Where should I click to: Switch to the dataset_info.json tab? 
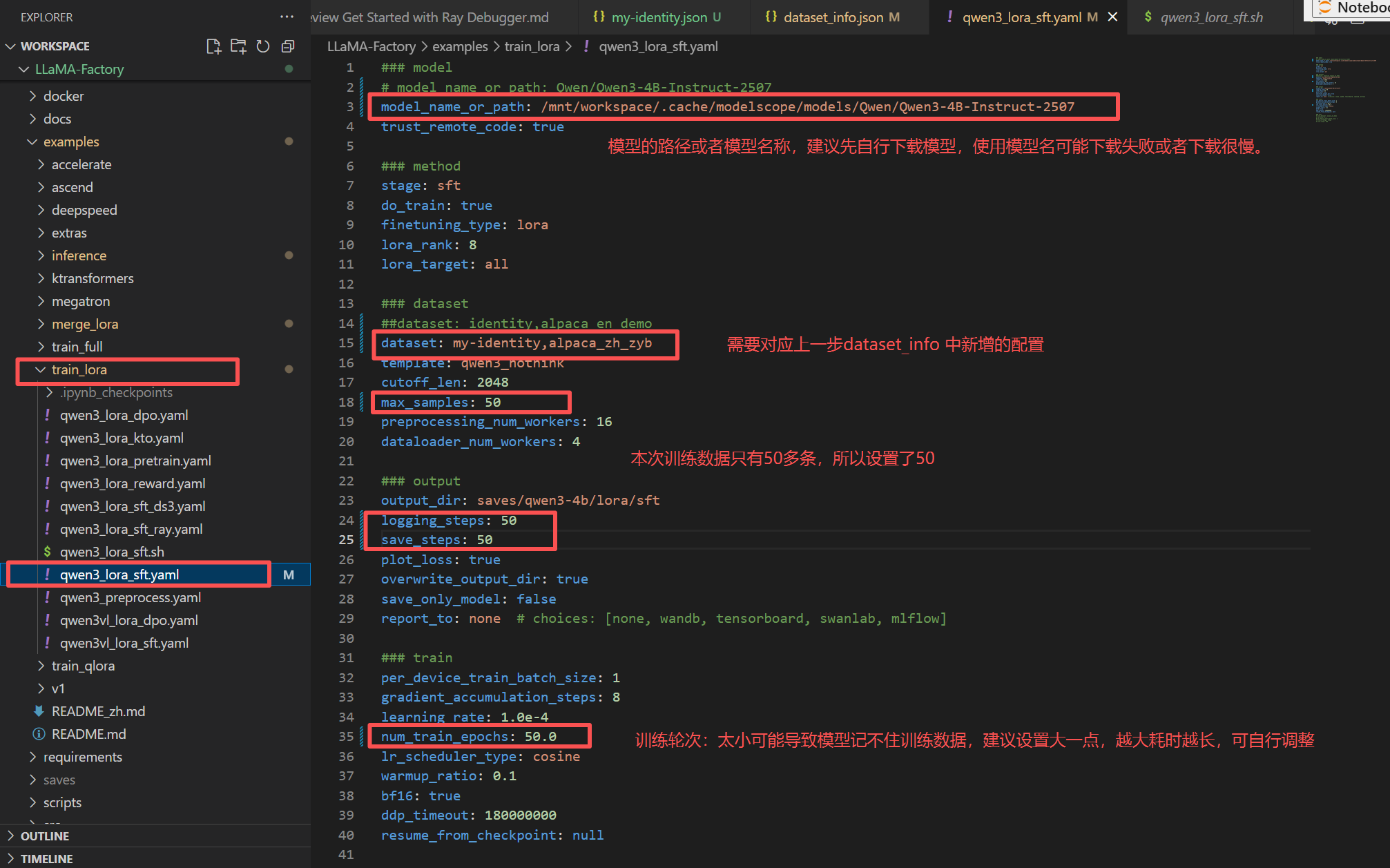pyautogui.click(x=832, y=17)
